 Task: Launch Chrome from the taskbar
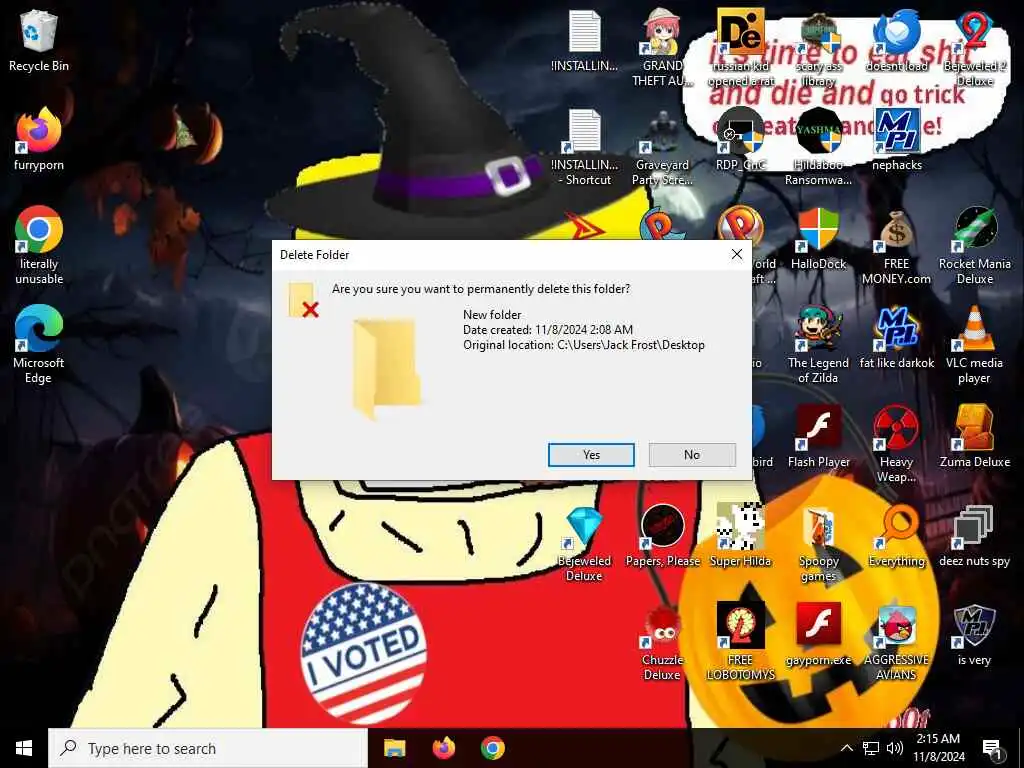[x=493, y=748]
